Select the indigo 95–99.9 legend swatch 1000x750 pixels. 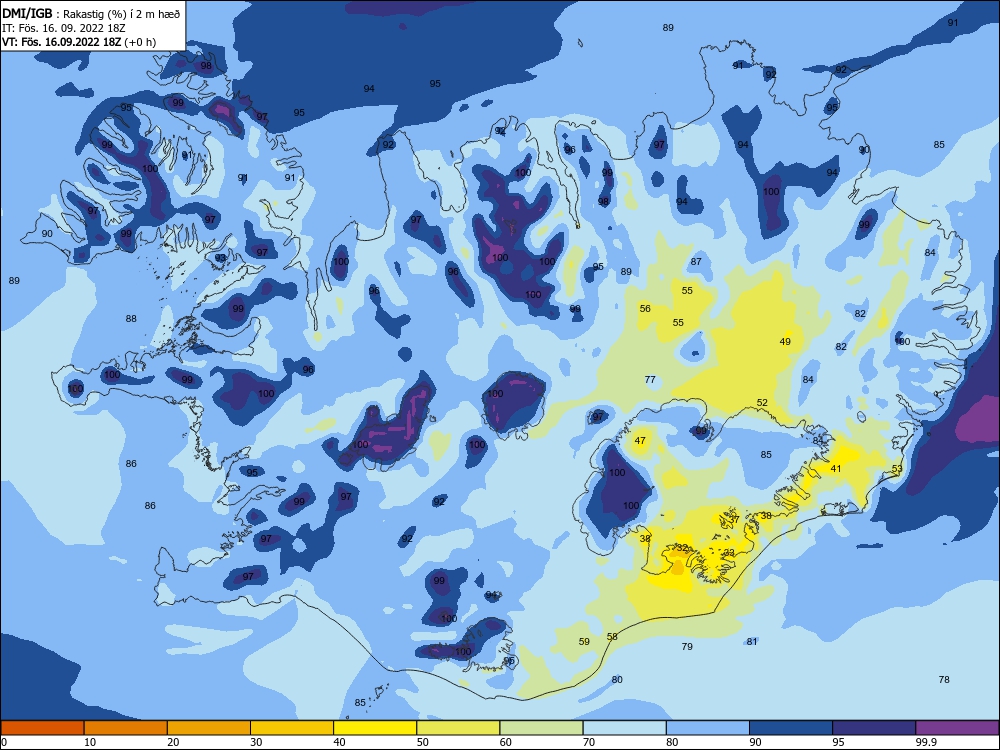(x=874, y=728)
